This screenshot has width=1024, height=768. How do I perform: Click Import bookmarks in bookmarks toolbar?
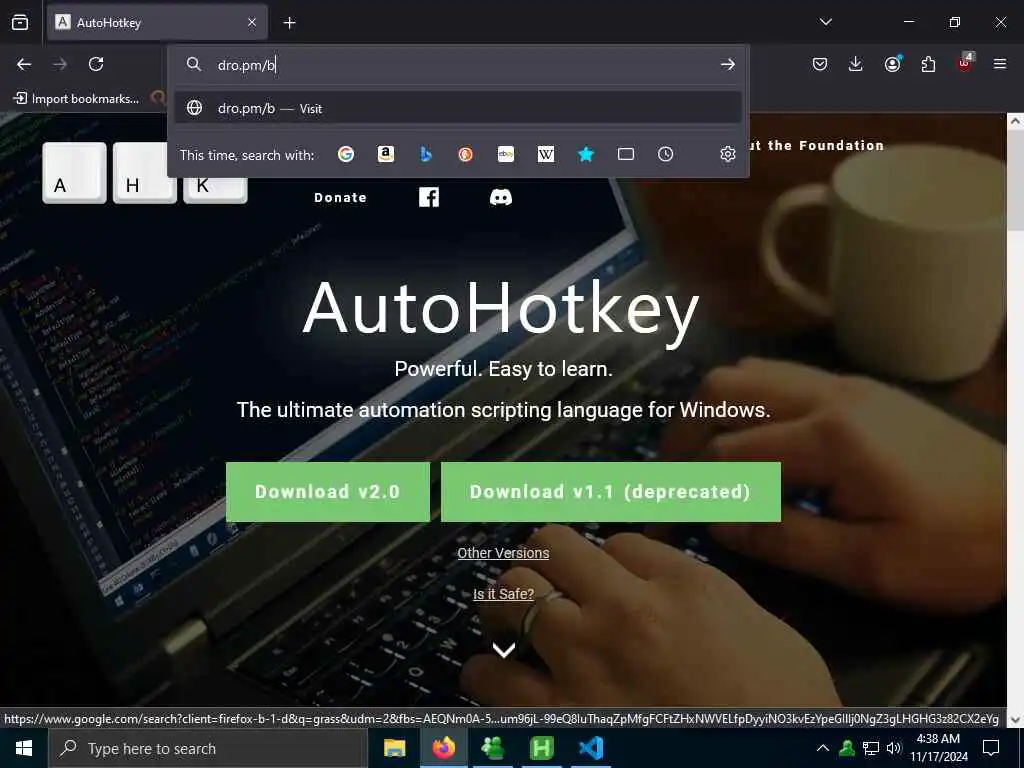tap(76, 99)
